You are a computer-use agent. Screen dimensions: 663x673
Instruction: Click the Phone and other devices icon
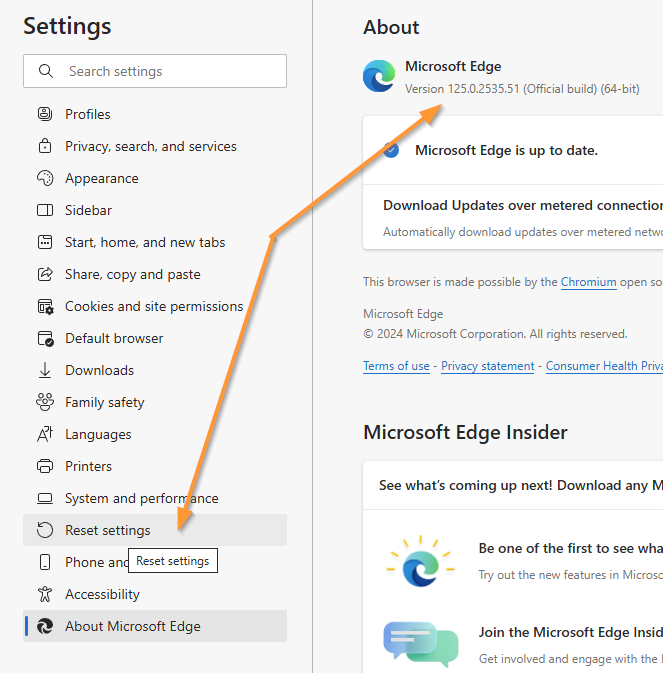click(45, 562)
